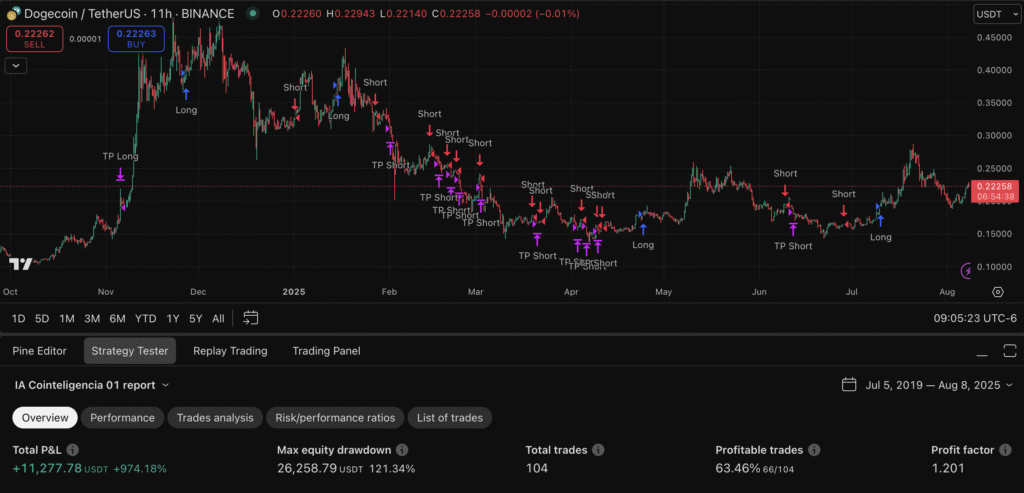This screenshot has width=1024, height=493.
Task: Click the red SELL 0.22262 button
Action: [35, 39]
